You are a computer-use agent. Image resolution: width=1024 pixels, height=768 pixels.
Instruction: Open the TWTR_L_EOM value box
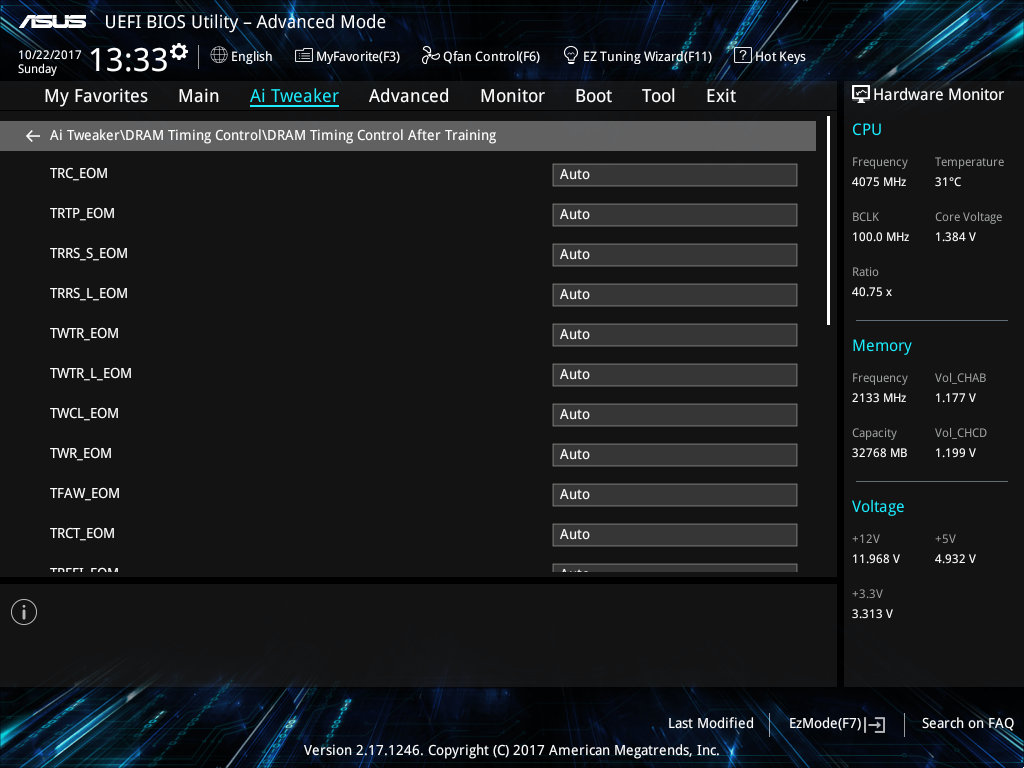pyautogui.click(x=675, y=375)
